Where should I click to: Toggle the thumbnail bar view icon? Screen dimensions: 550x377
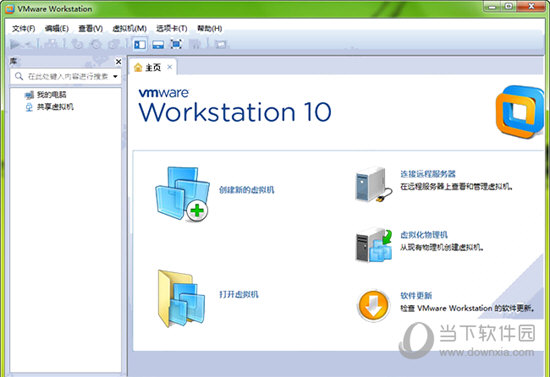[158, 45]
